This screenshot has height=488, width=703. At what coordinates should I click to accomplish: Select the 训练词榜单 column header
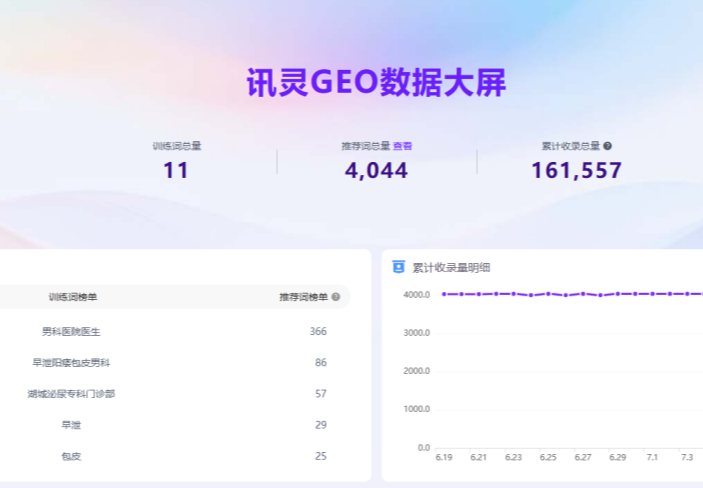point(73,297)
